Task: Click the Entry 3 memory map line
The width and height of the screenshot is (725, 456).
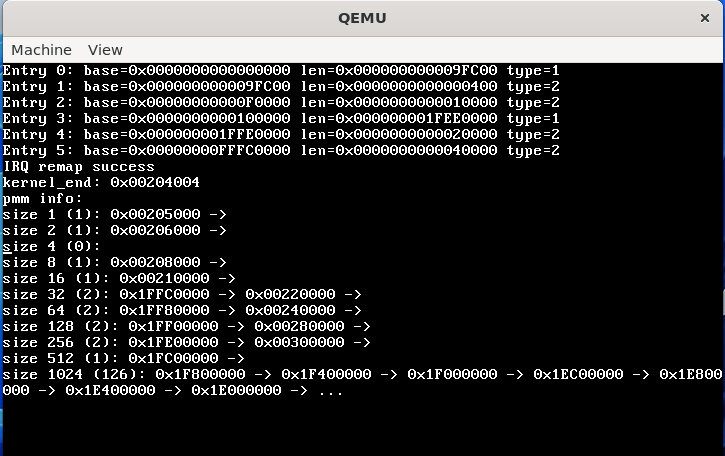Action: tap(281, 119)
